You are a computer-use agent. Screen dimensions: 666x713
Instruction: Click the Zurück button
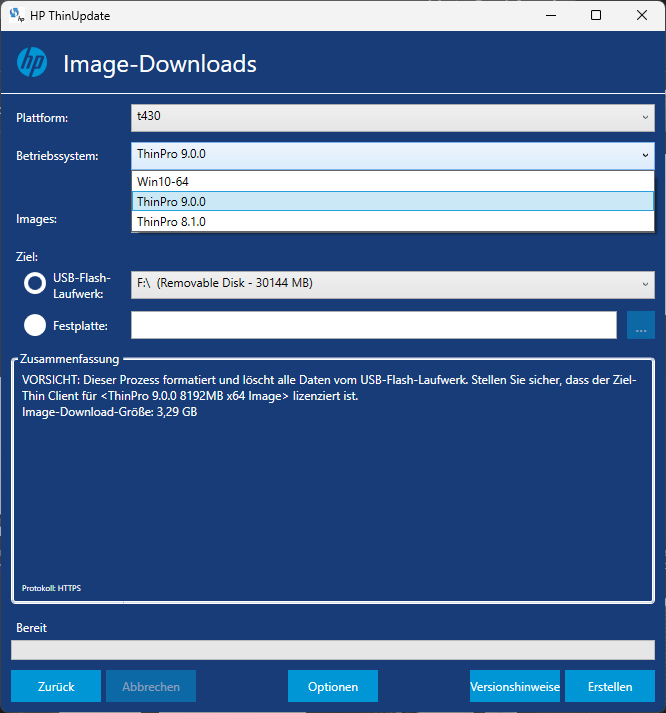[56, 686]
